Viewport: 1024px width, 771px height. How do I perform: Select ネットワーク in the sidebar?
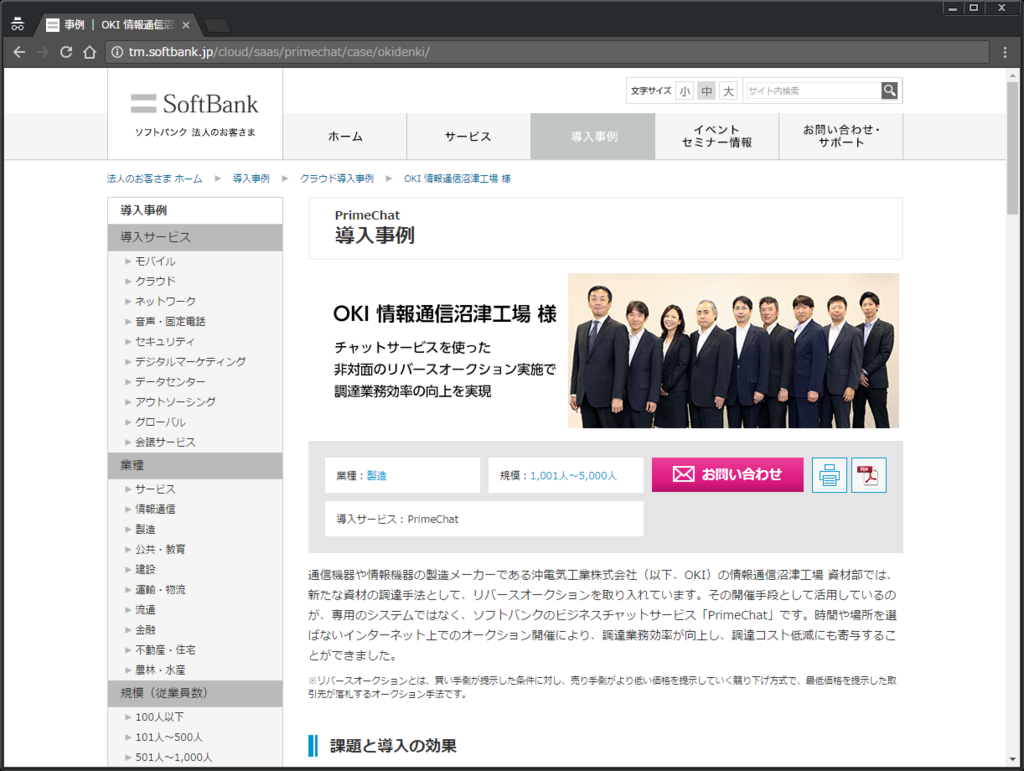click(165, 302)
